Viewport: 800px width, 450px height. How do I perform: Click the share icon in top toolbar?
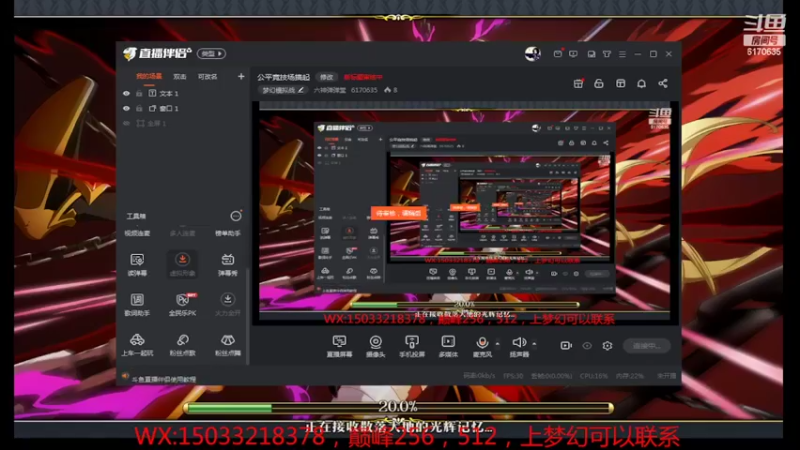click(x=663, y=83)
